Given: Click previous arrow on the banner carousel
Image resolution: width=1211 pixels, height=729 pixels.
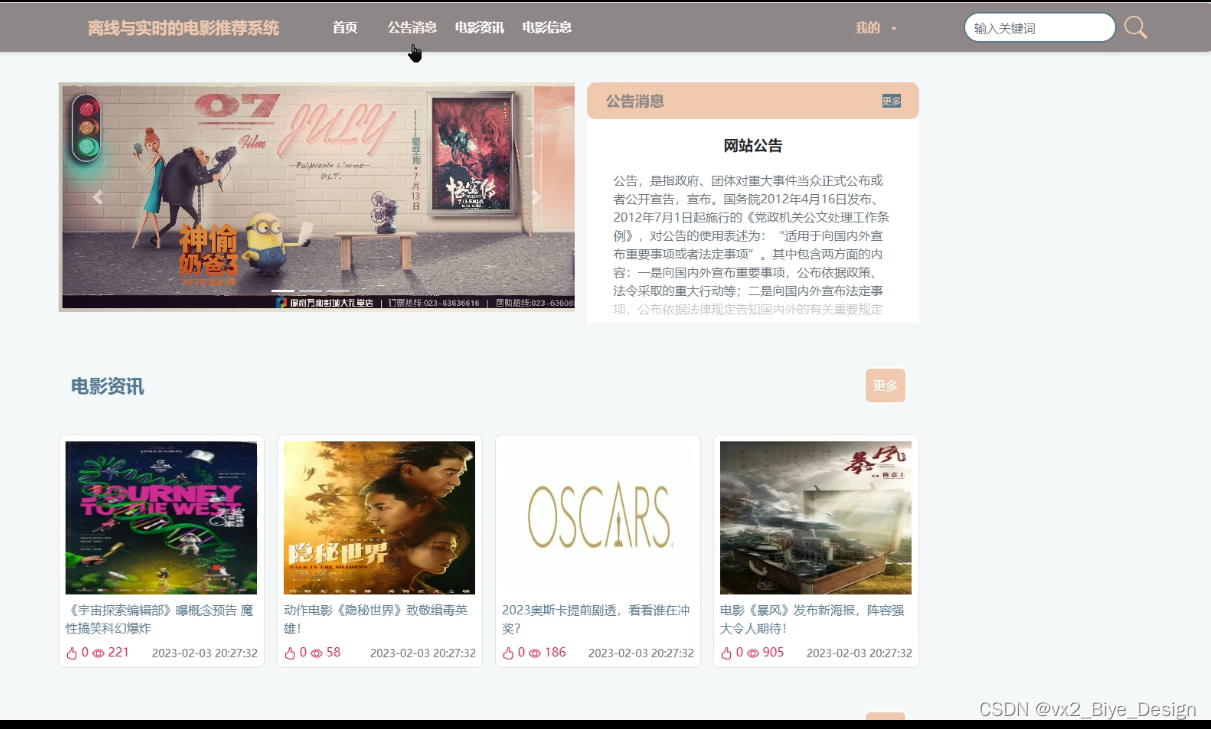Looking at the screenshot, I should point(97,198).
